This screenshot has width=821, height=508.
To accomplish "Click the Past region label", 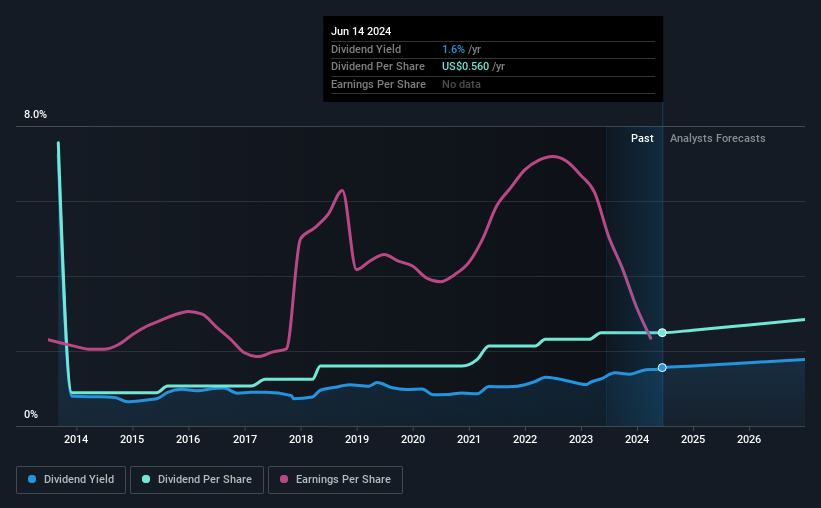I will coord(642,138).
